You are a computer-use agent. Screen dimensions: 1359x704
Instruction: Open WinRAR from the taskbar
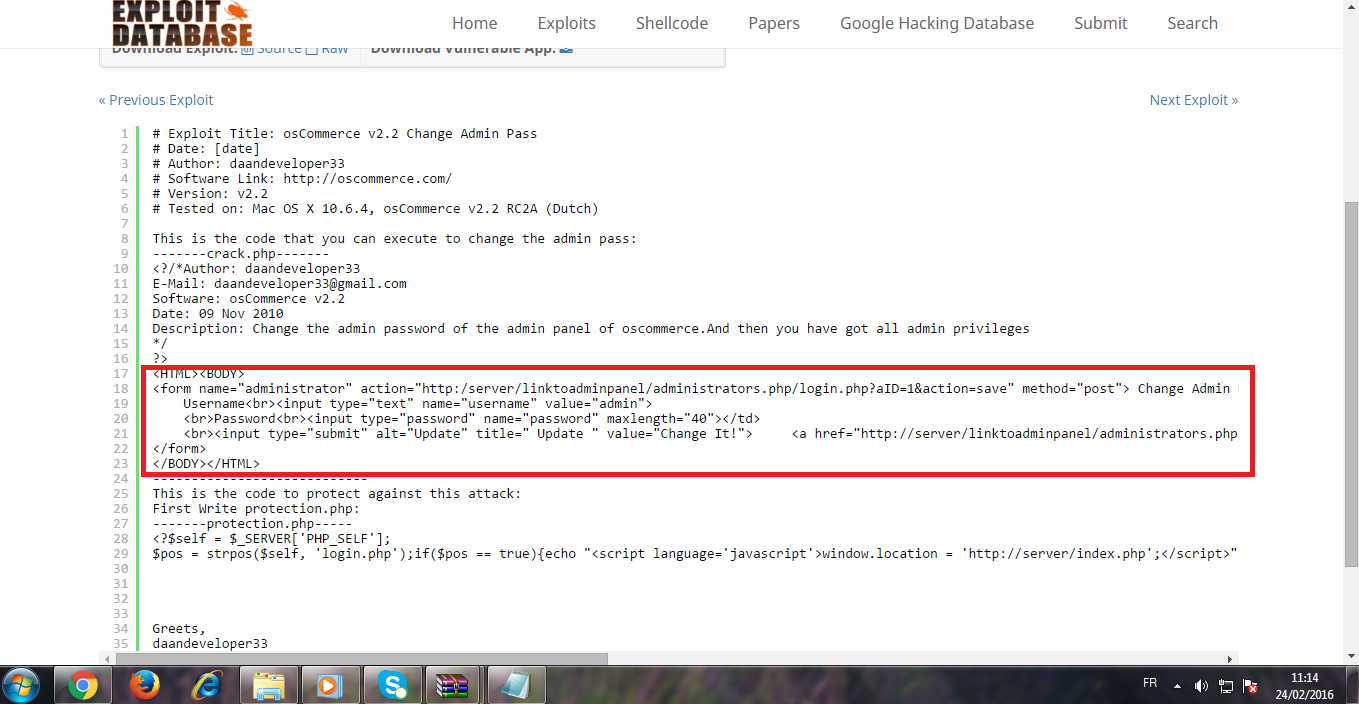tap(453, 686)
